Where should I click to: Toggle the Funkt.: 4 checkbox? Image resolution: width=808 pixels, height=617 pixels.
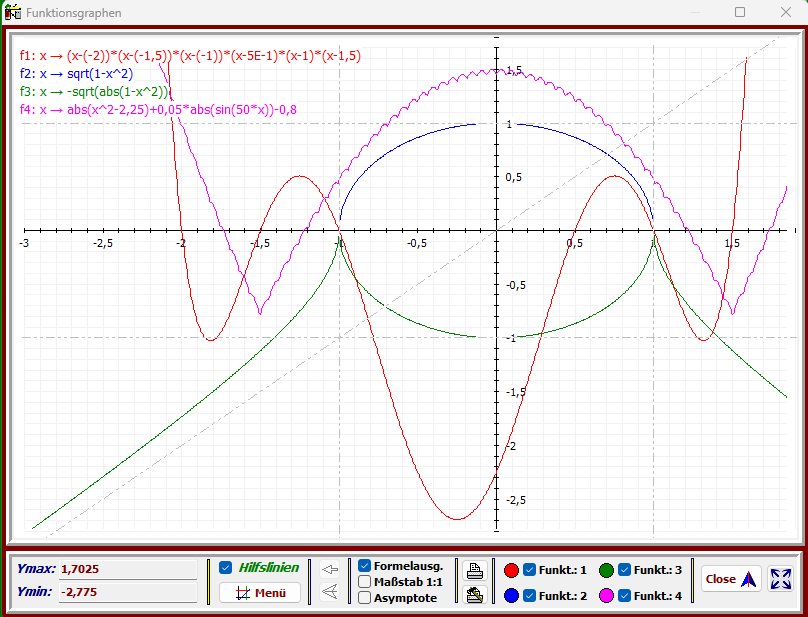[x=625, y=596]
